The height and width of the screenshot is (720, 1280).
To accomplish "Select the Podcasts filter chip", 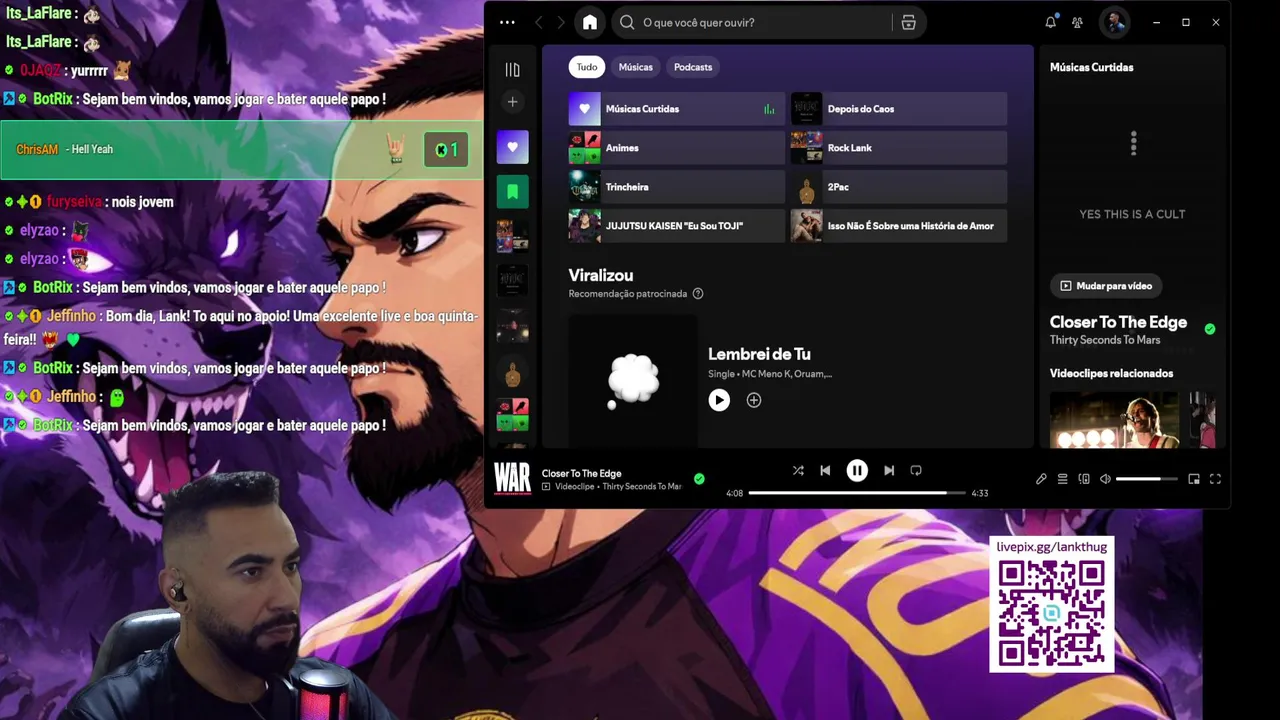I will coord(693,67).
